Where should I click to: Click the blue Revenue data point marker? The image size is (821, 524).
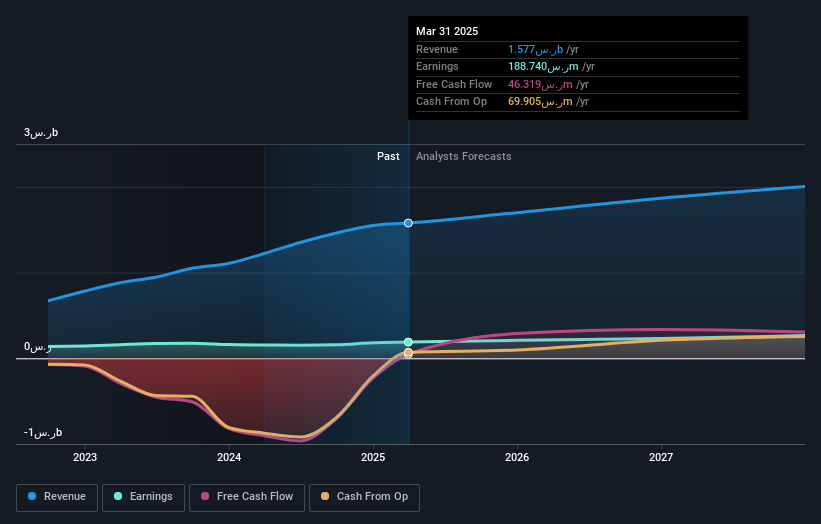[x=408, y=223]
